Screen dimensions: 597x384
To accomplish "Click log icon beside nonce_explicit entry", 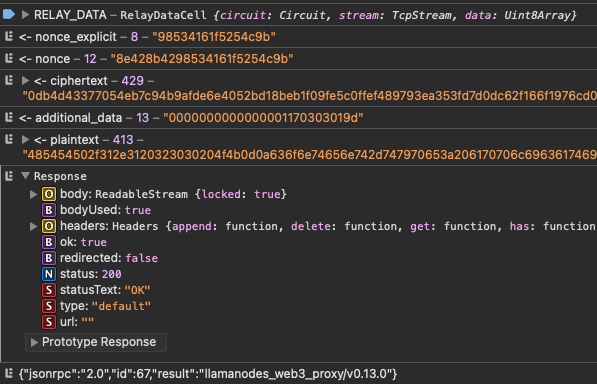I will coord(9,37).
